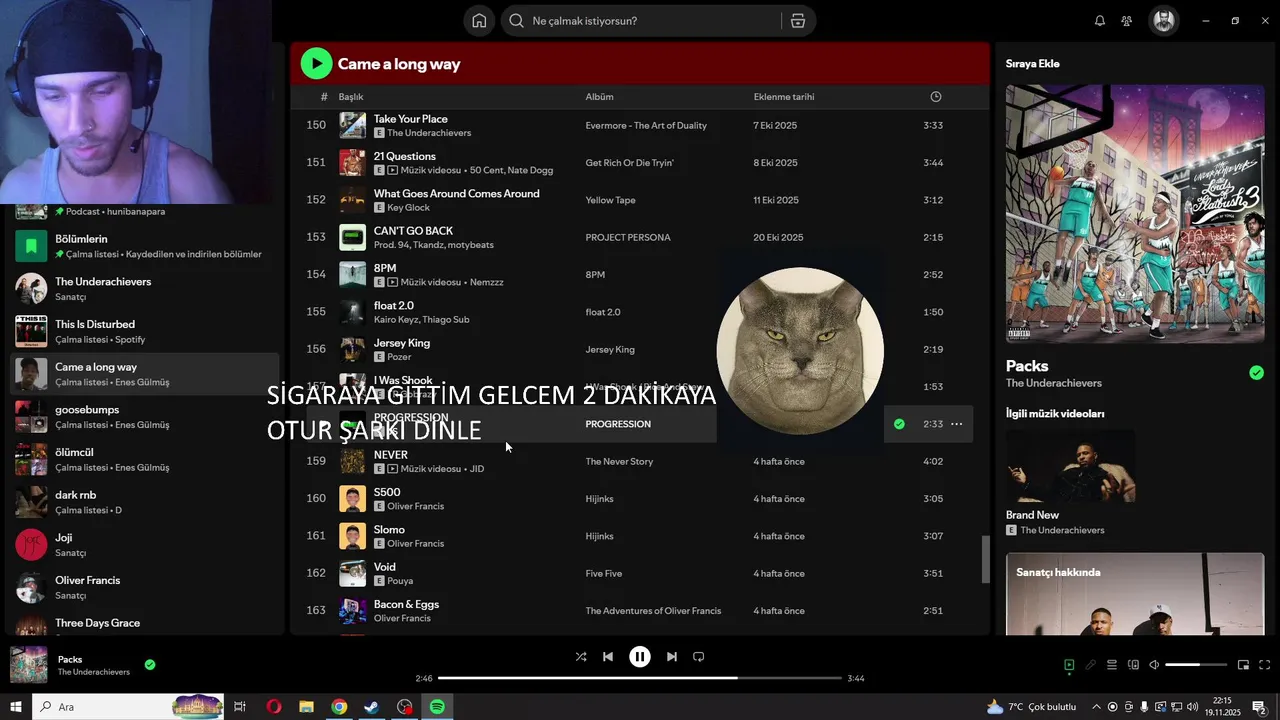The width and height of the screenshot is (1280, 720).
Task: Sort by Albüm column header
Action: (x=599, y=97)
